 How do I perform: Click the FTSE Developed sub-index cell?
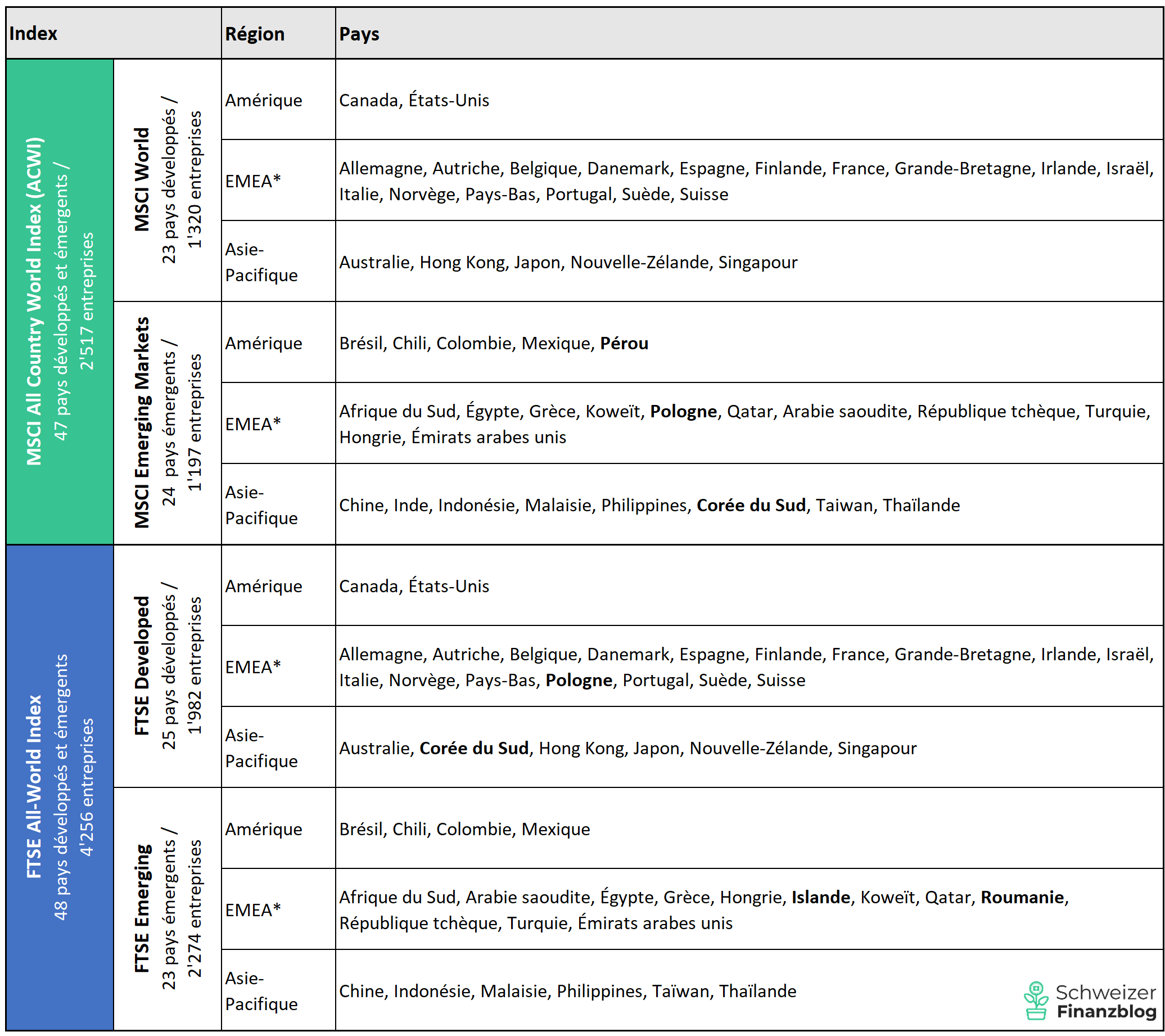167,665
